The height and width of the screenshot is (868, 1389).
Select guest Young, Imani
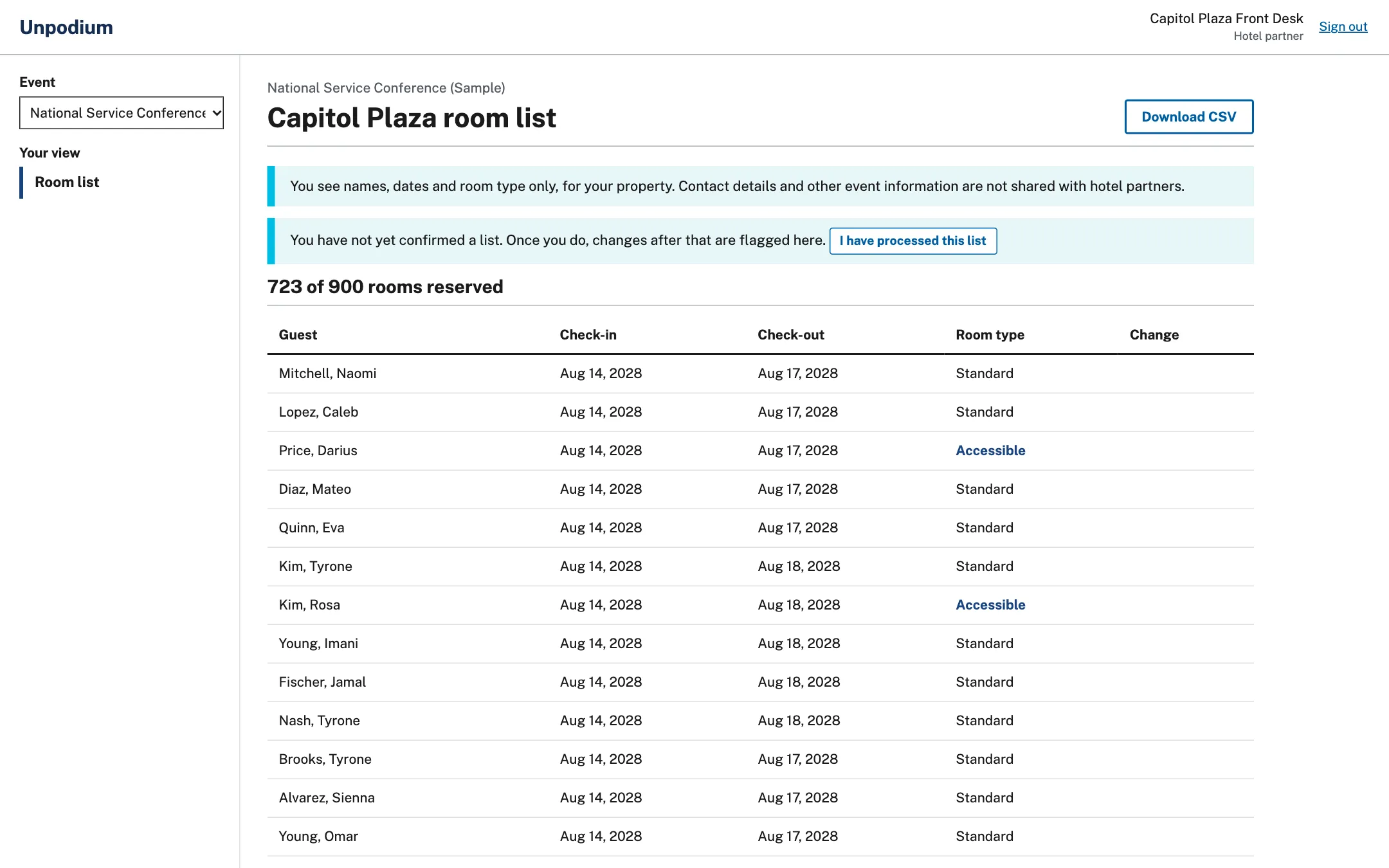[x=318, y=644]
